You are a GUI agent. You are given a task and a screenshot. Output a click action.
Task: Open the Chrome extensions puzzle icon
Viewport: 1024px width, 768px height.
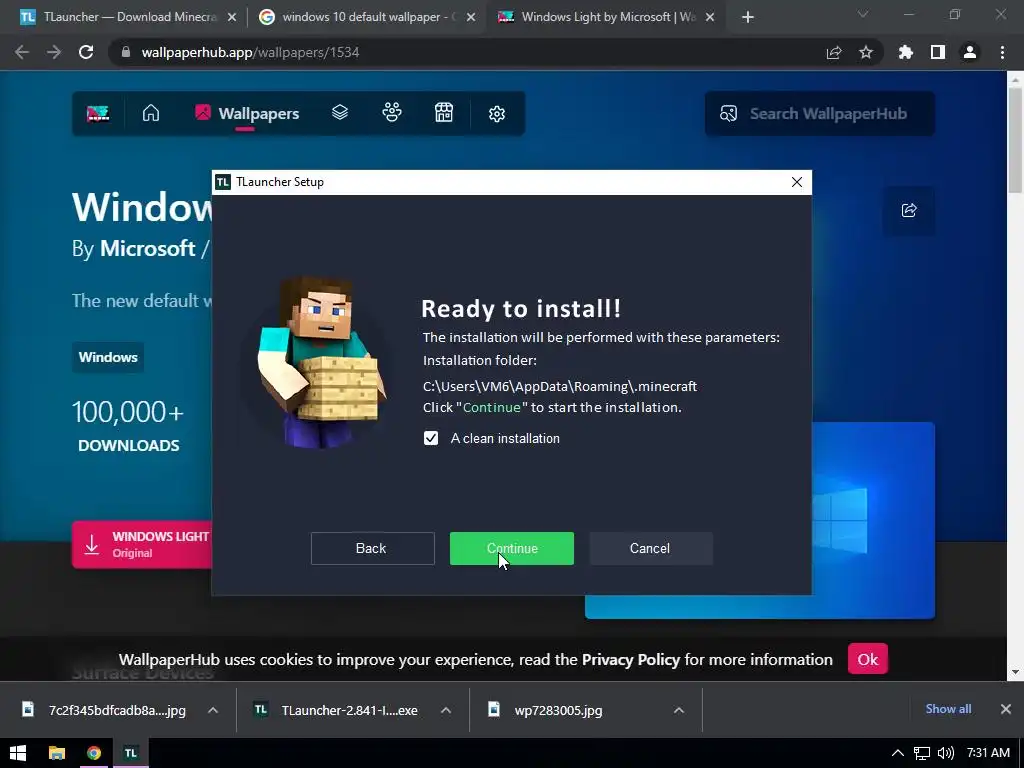point(906,52)
